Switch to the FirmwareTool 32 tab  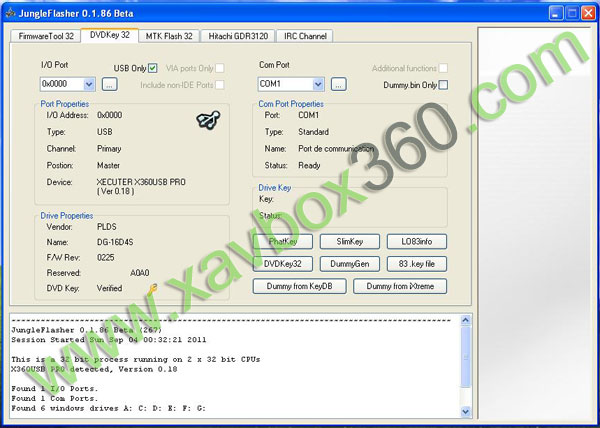(46, 36)
